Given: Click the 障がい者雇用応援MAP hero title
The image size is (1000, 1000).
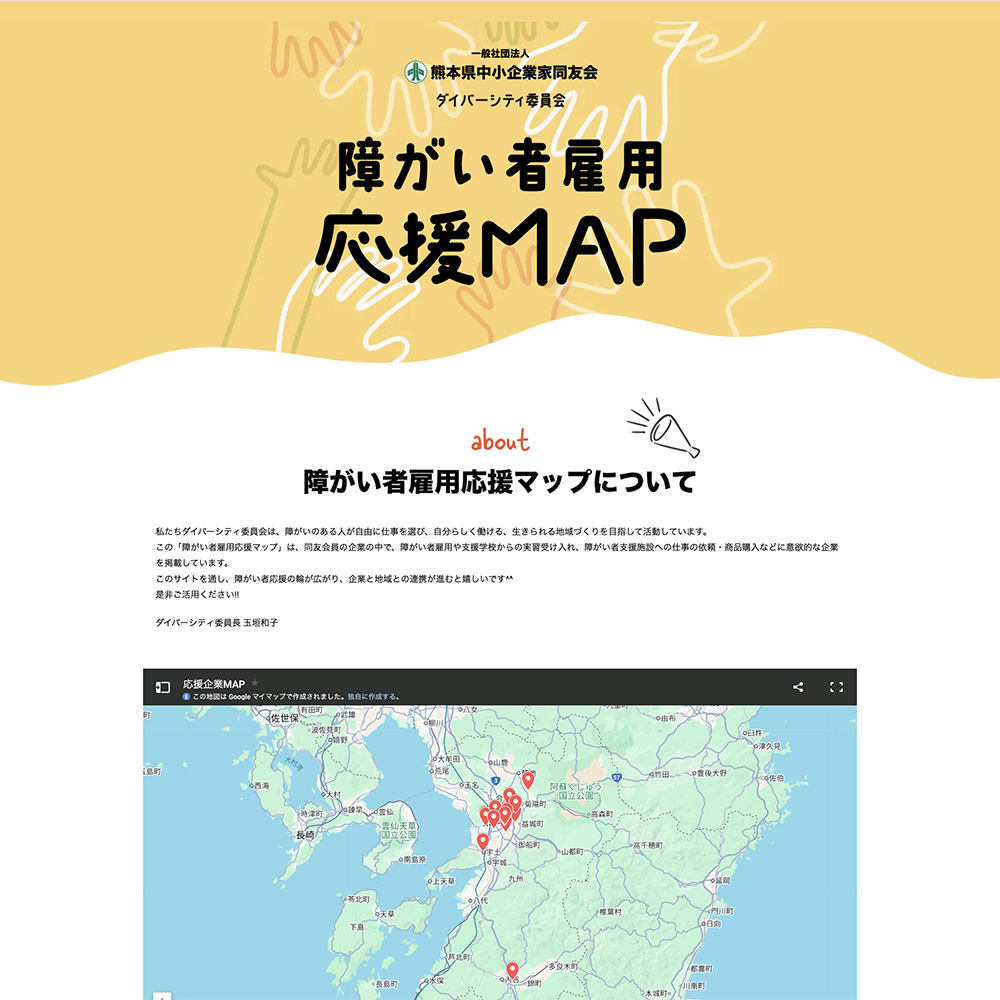Looking at the screenshot, I should [x=500, y=211].
